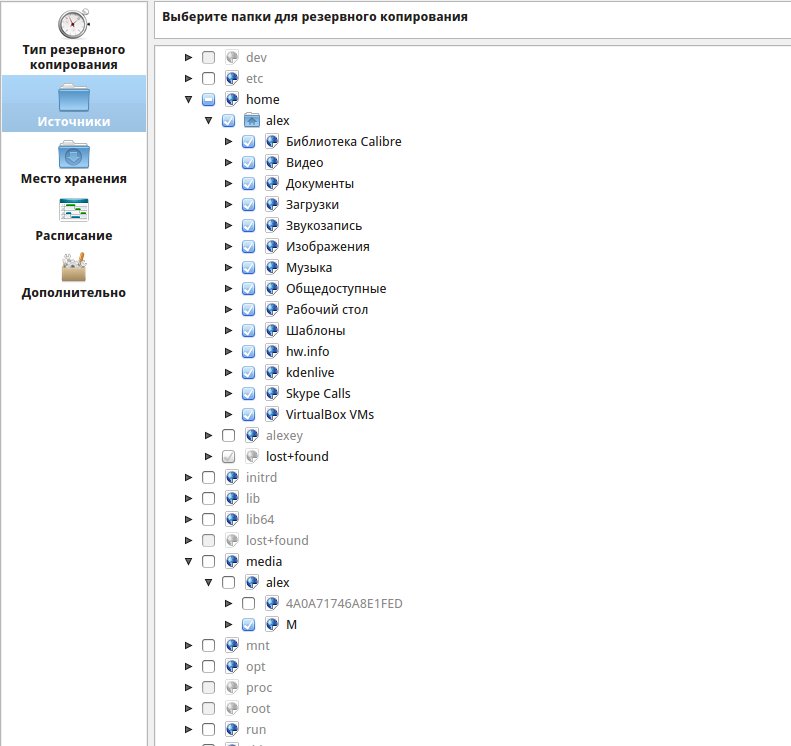
Task: Click the folder icon beside Библиотека Calibre
Action: pyautogui.click(x=272, y=141)
